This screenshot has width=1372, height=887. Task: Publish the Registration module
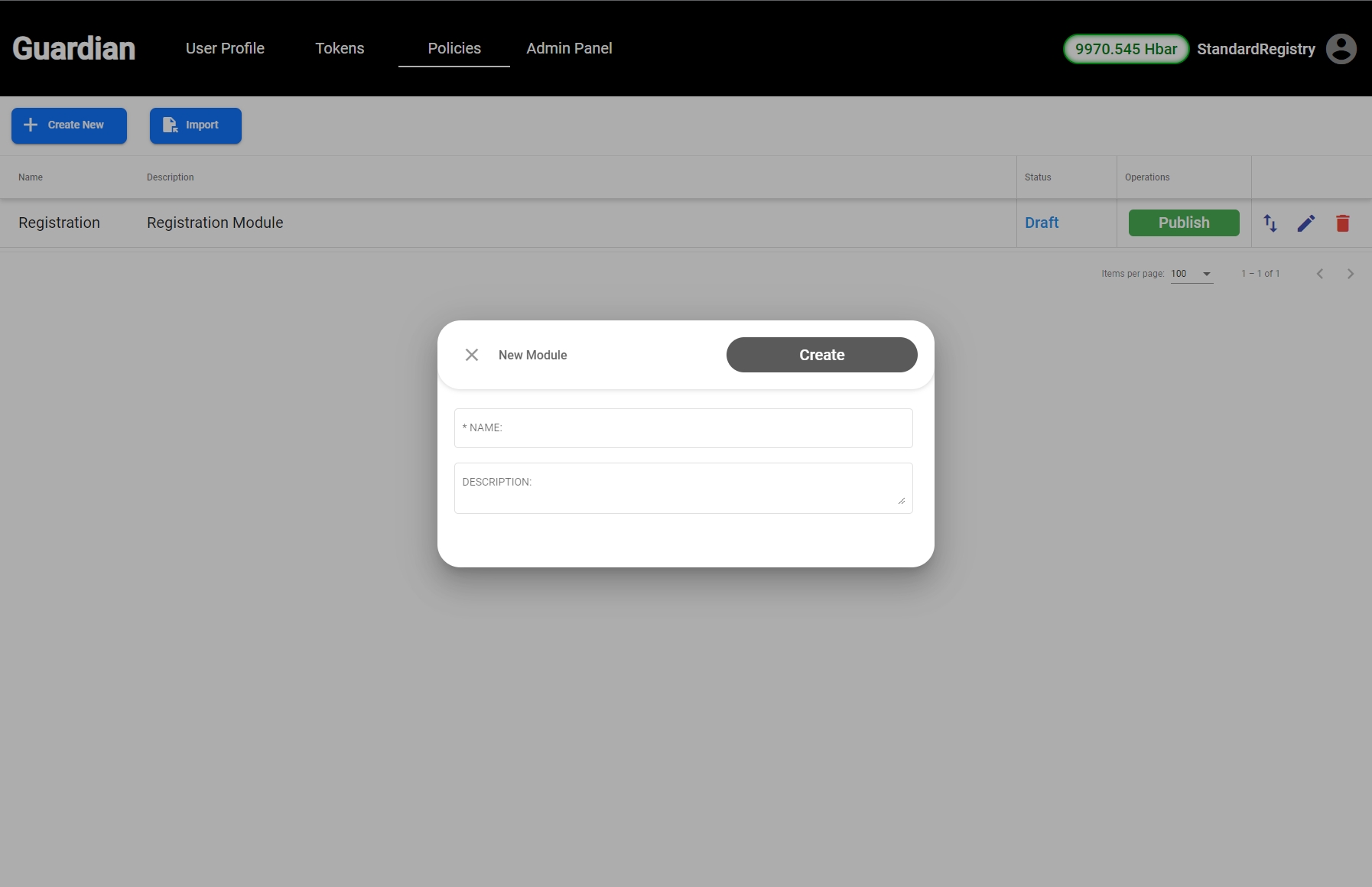coord(1183,223)
